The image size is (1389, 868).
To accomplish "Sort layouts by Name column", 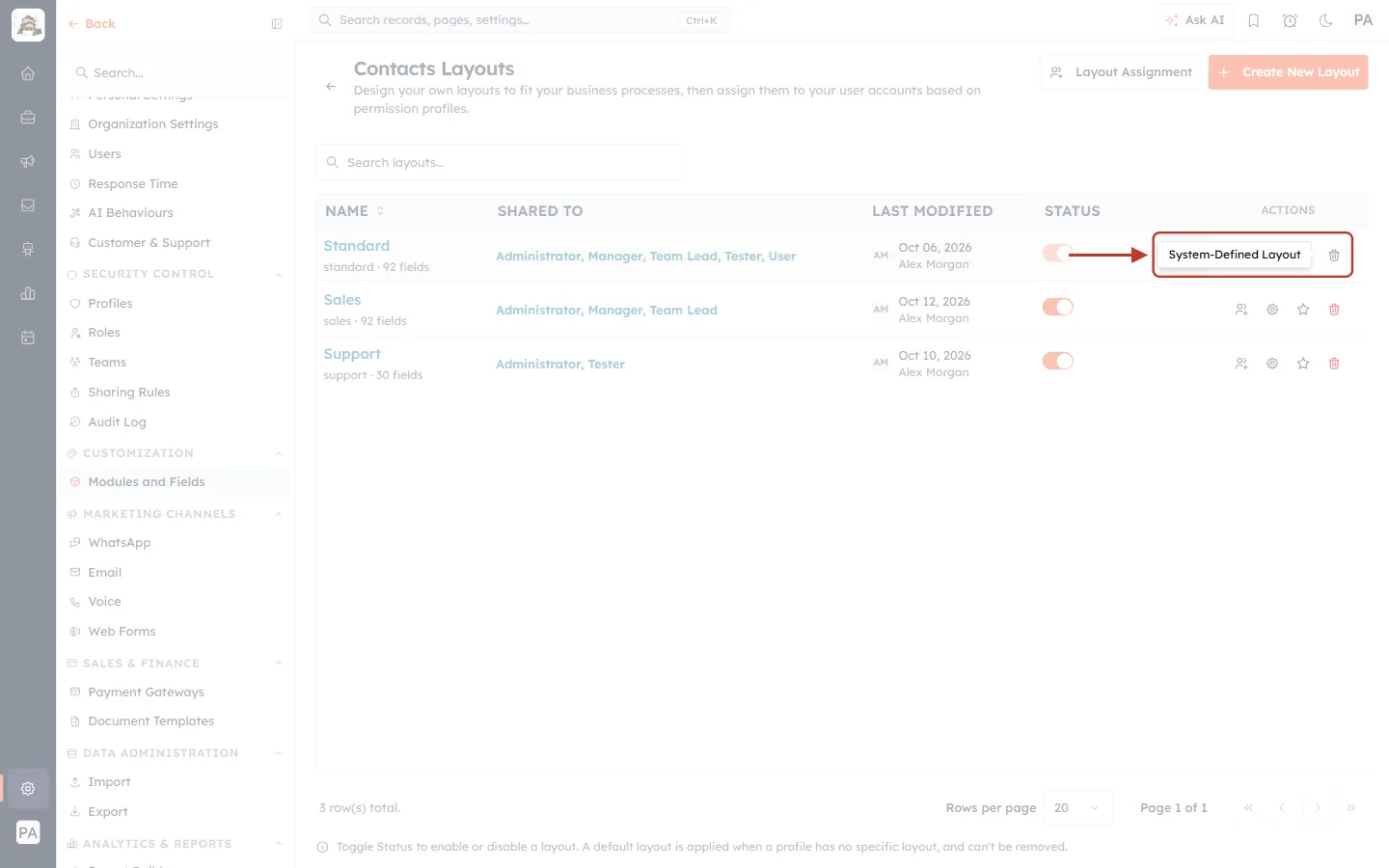I will point(354,211).
